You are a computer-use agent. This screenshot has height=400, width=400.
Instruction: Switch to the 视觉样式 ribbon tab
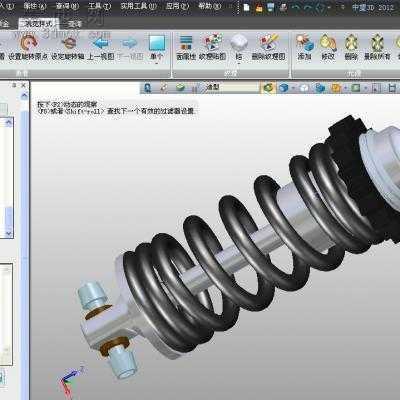pyautogui.click(x=39, y=24)
